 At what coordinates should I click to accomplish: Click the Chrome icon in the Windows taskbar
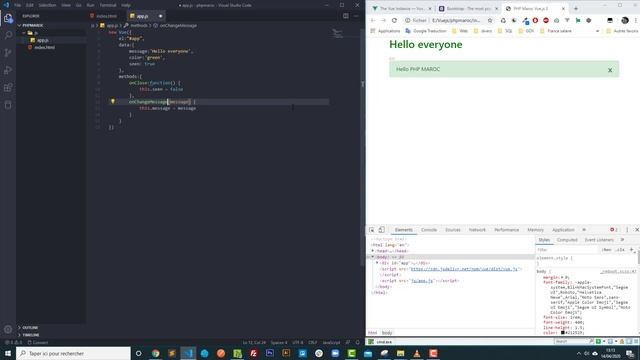tap(156, 353)
